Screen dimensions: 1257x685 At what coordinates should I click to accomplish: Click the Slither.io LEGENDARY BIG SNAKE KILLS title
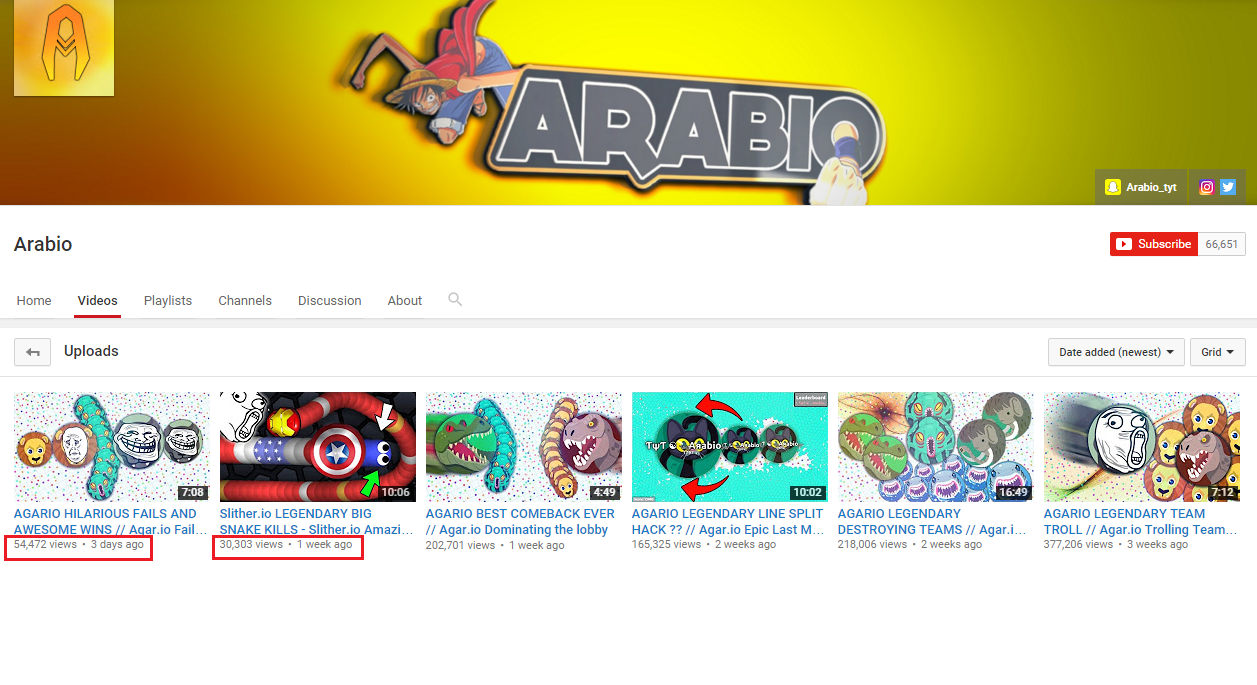[x=316, y=522]
